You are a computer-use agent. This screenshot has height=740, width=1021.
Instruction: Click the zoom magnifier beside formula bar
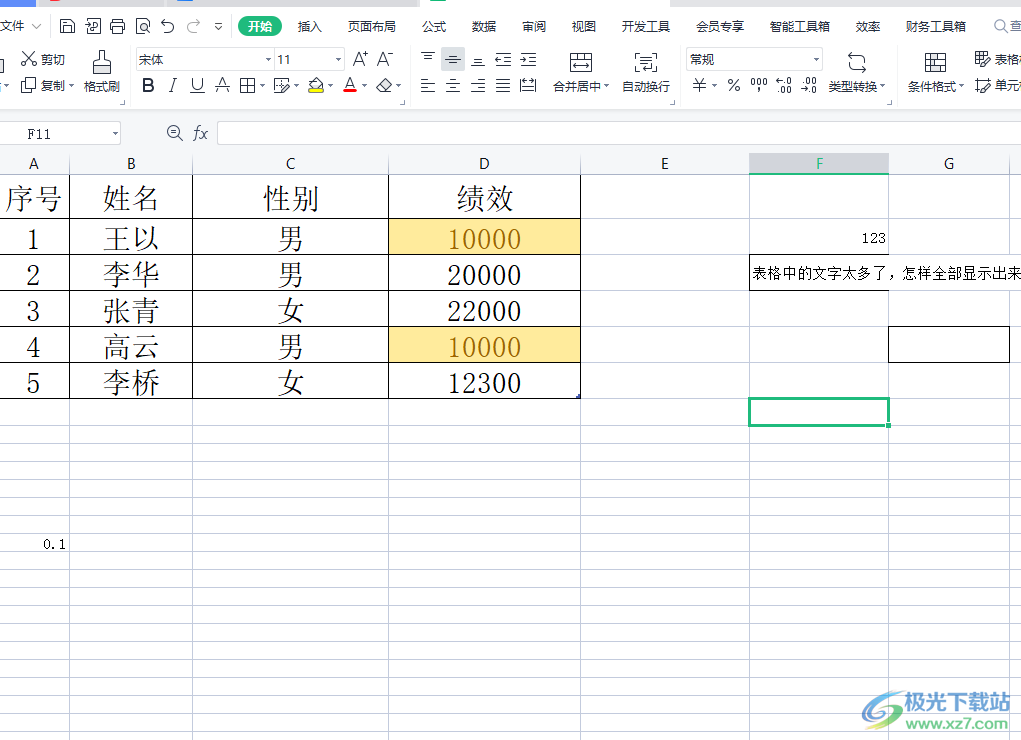[x=175, y=134]
